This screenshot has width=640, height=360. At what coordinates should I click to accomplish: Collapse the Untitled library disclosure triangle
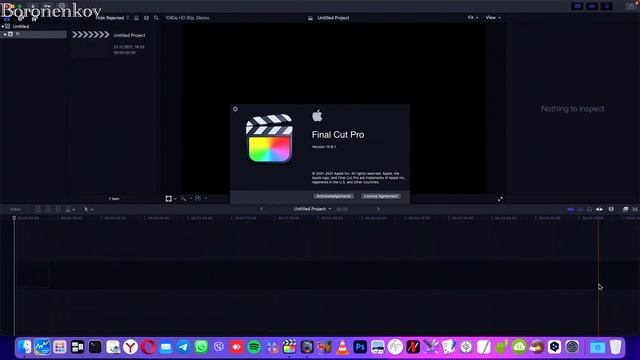pyautogui.click(x=2, y=27)
